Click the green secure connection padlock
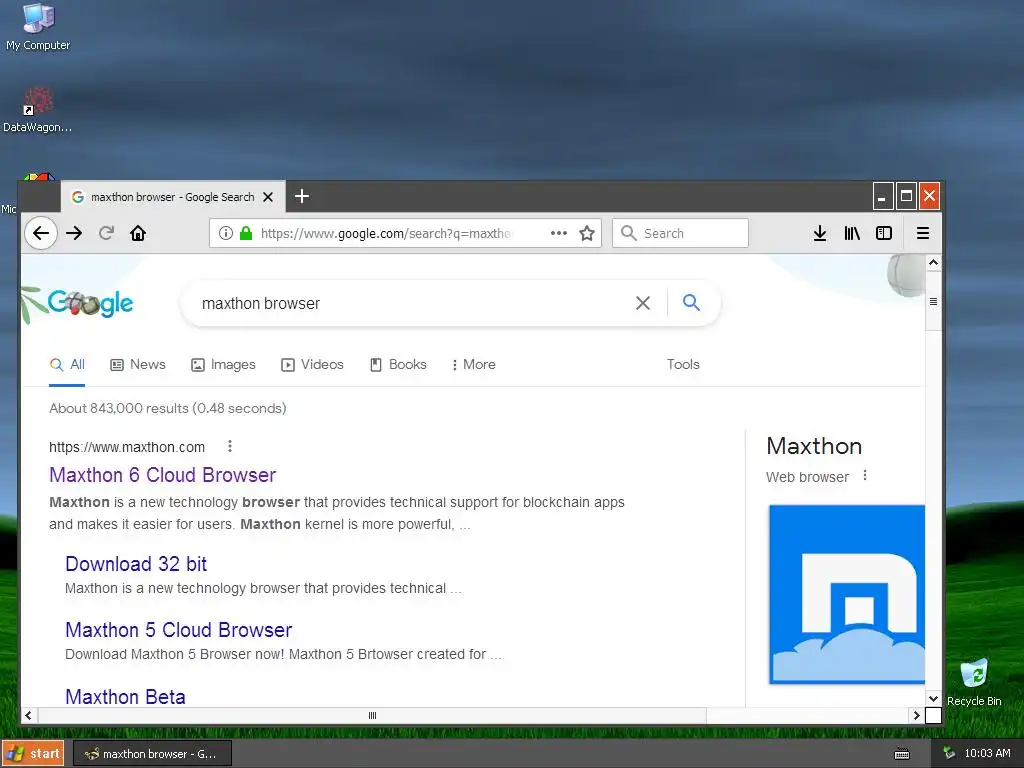1024x768 pixels. [246, 233]
